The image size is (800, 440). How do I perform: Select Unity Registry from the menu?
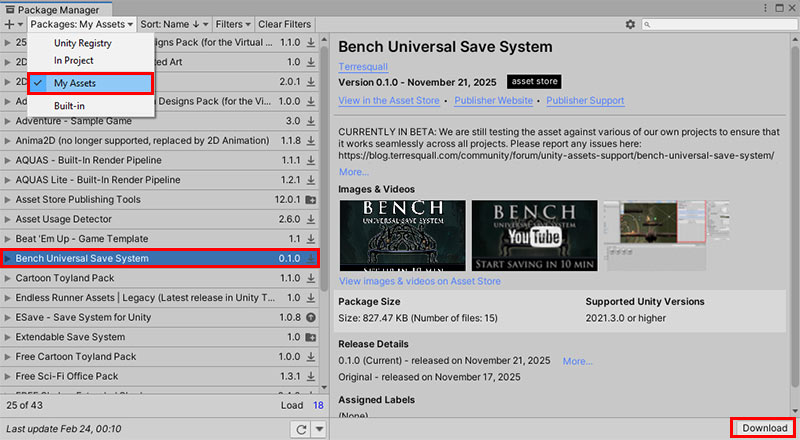tap(91, 43)
